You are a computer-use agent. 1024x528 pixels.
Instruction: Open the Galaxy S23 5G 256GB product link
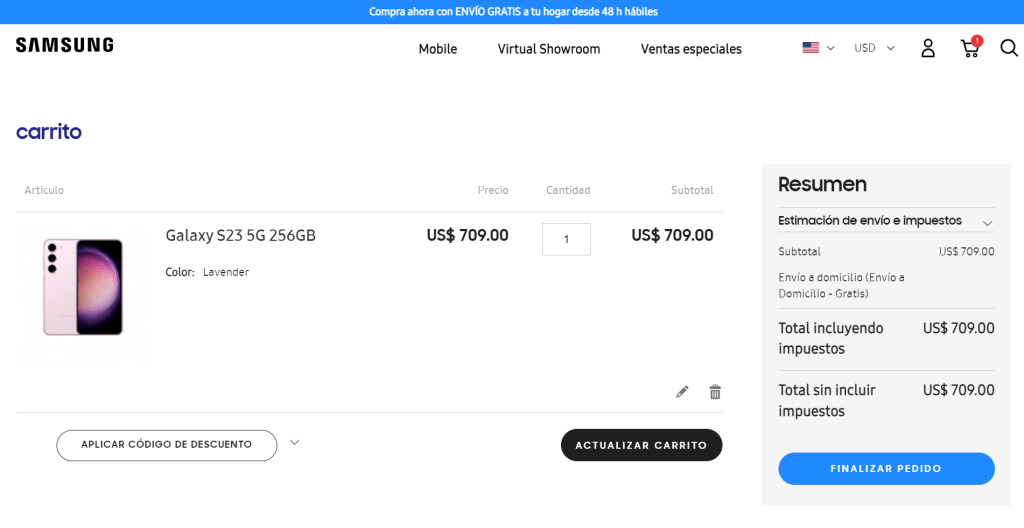click(x=240, y=235)
